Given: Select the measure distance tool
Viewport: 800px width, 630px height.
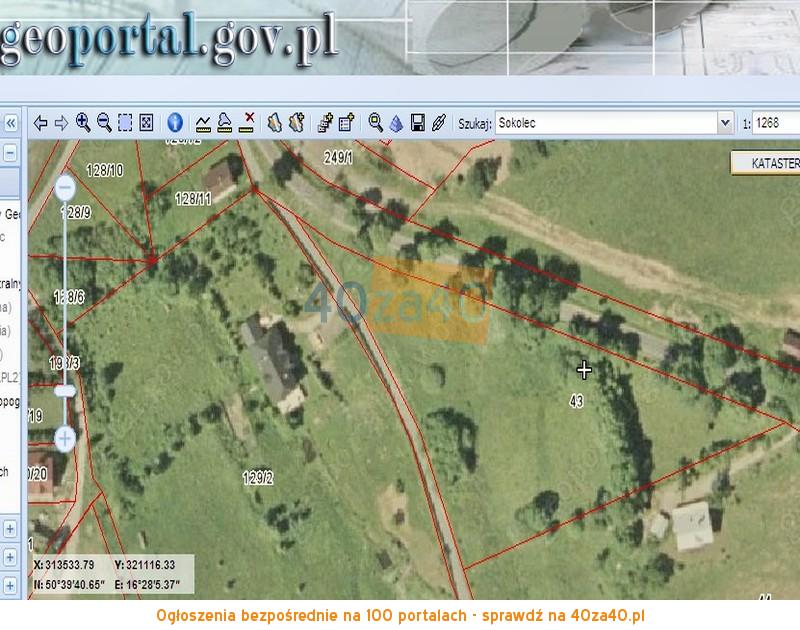Looking at the screenshot, I should click(x=203, y=123).
